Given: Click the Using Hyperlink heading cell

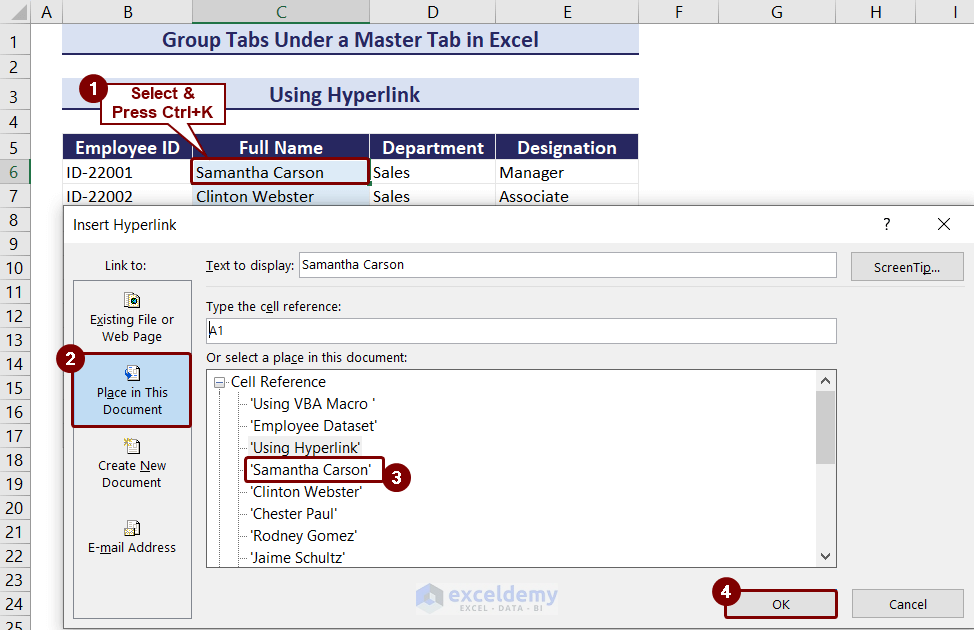Looking at the screenshot, I should pyautogui.click(x=350, y=94).
